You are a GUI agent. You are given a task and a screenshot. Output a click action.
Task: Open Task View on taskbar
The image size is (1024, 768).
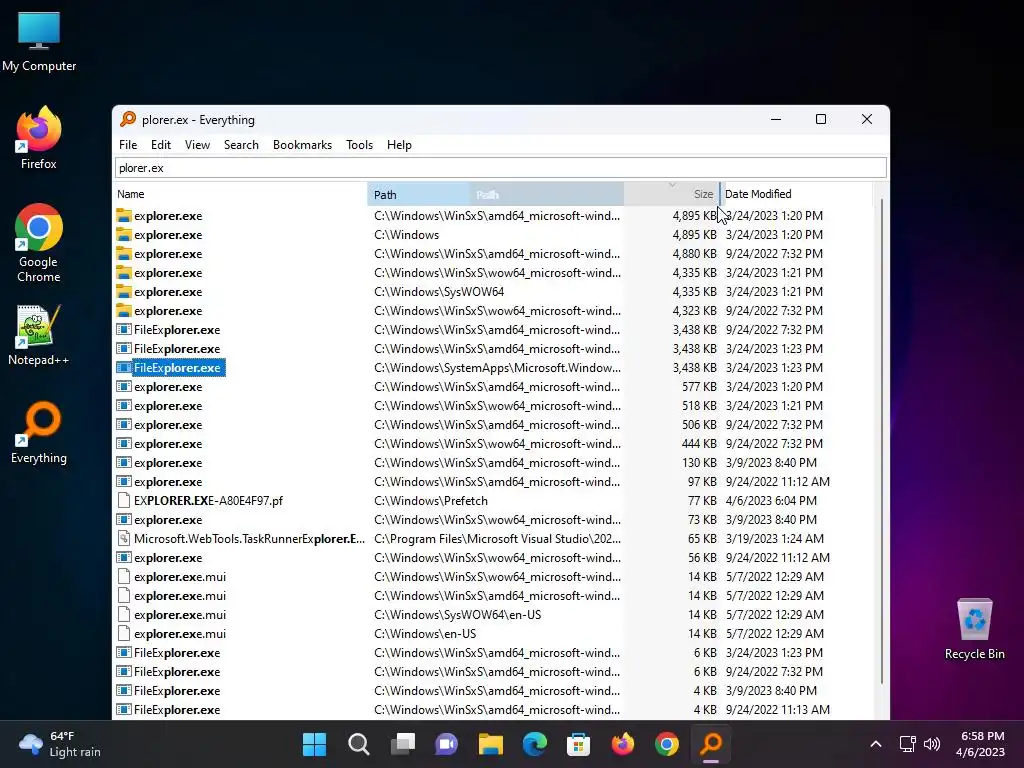(x=402, y=744)
